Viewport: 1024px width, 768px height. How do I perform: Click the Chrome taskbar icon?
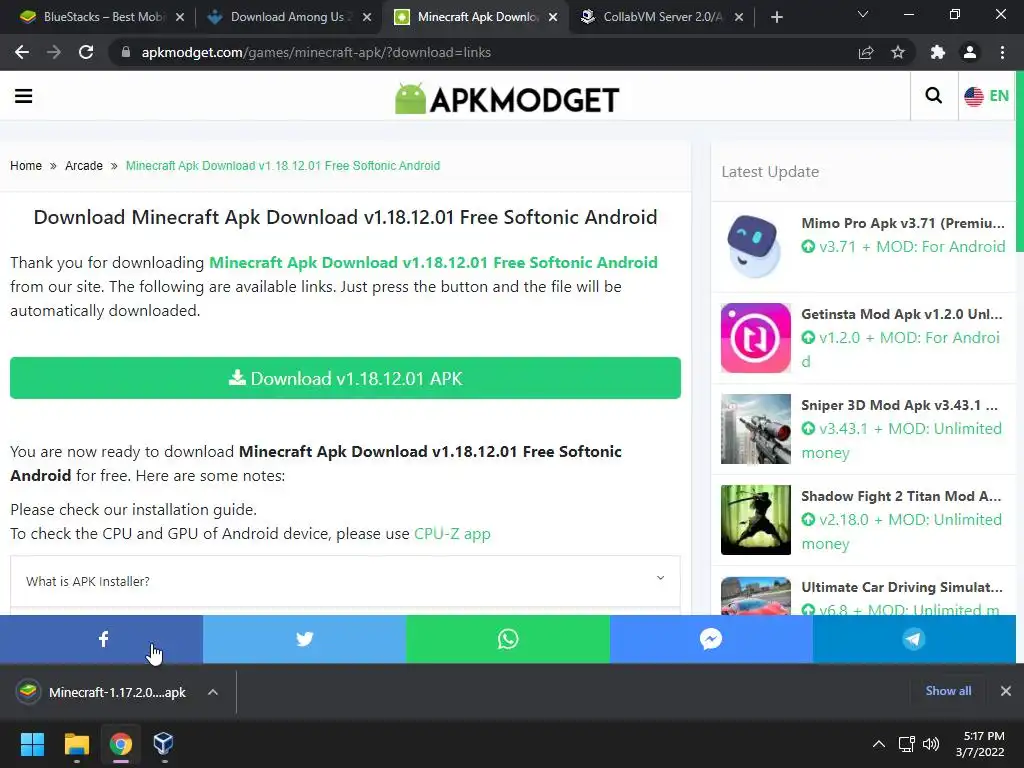(x=121, y=744)
